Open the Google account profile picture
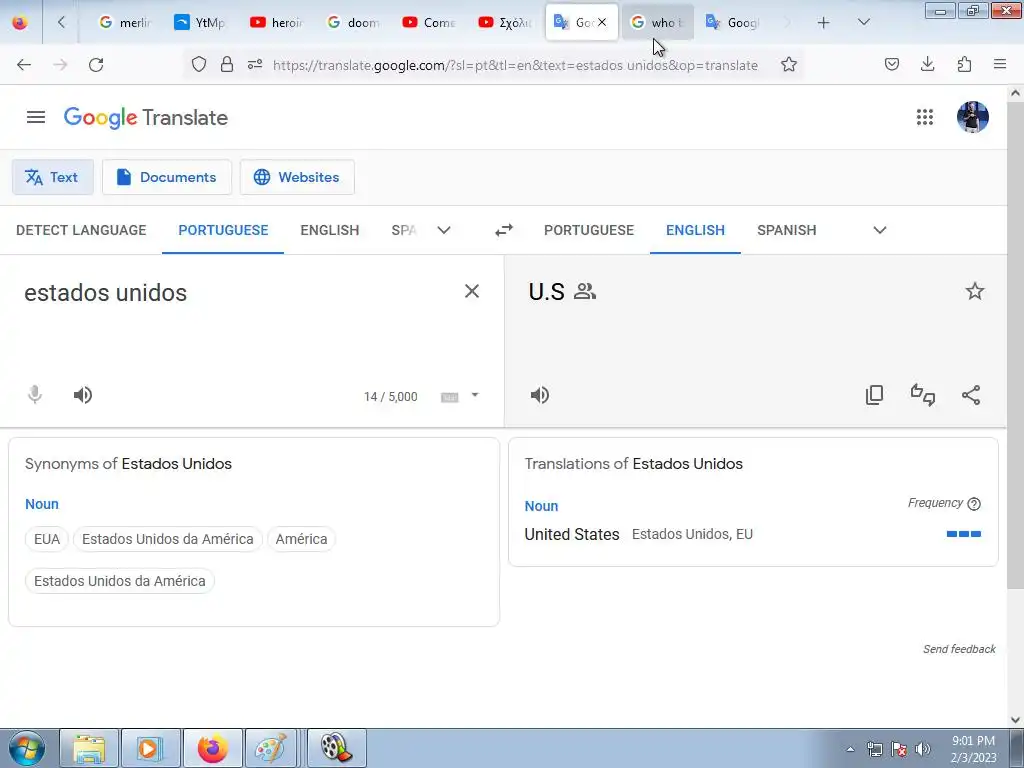The height and width of the screenshot is (768, 1024). (x=972, y=118)
